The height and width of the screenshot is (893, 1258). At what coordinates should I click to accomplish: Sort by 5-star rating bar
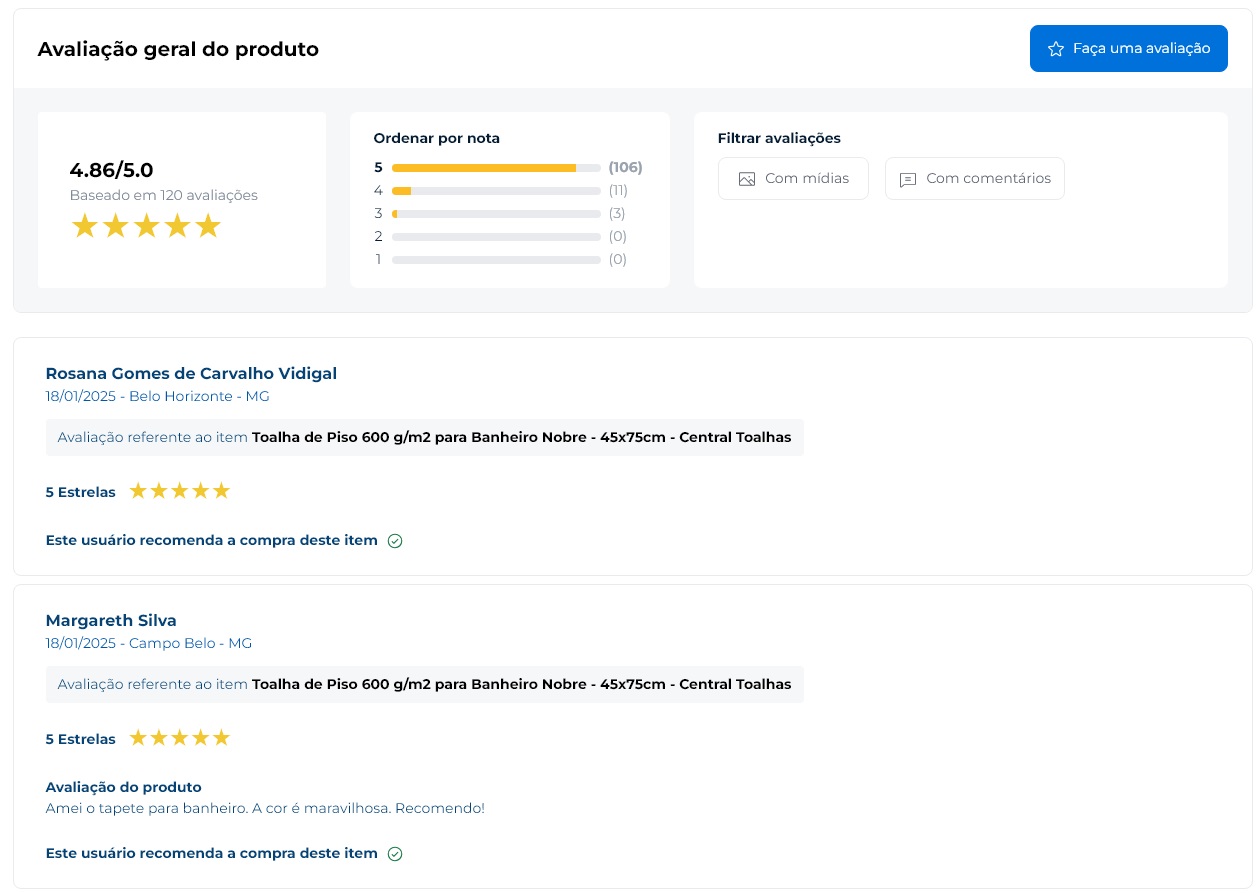click(496, 167)
